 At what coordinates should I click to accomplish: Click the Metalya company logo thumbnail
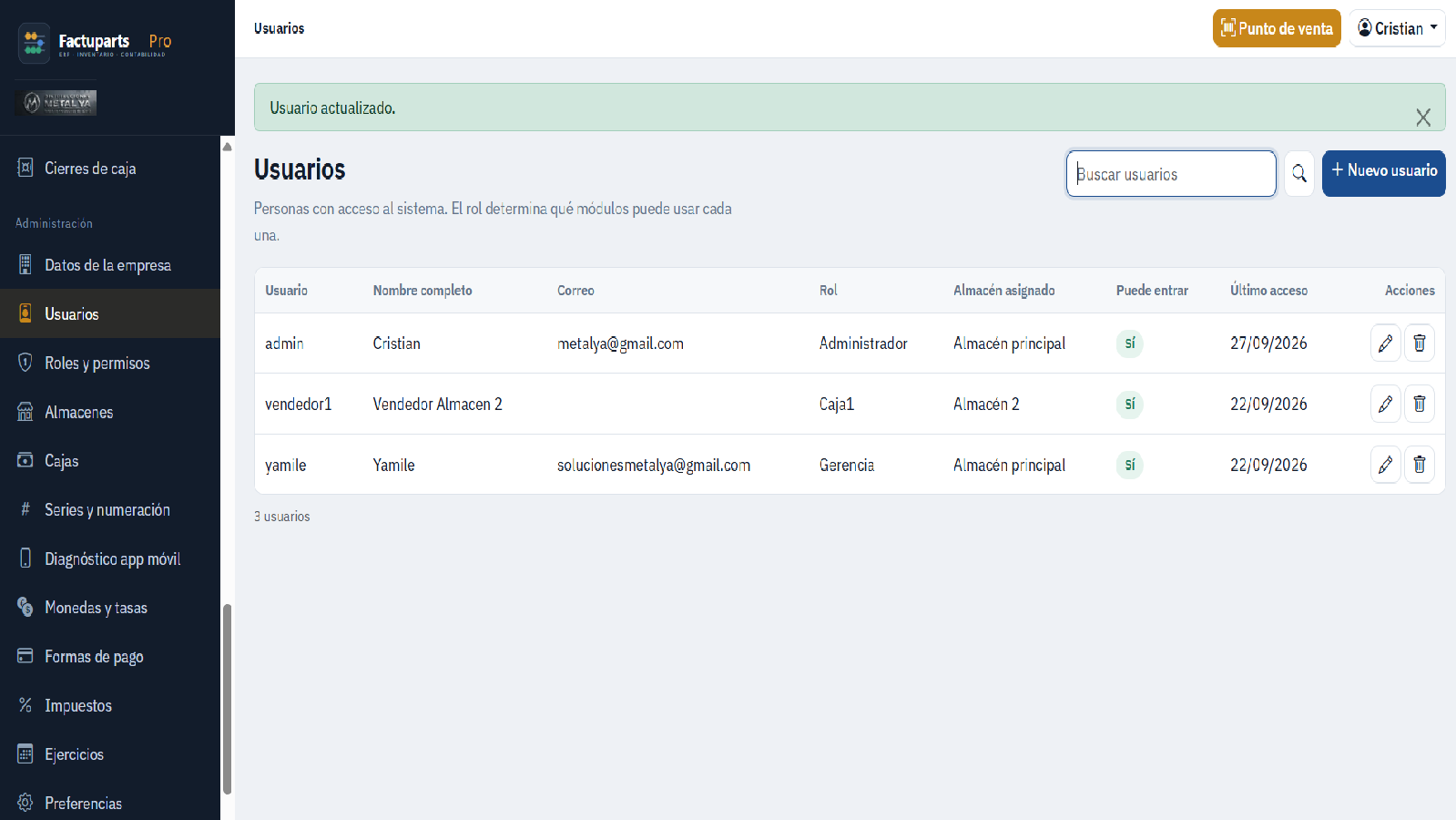(56, 103)
